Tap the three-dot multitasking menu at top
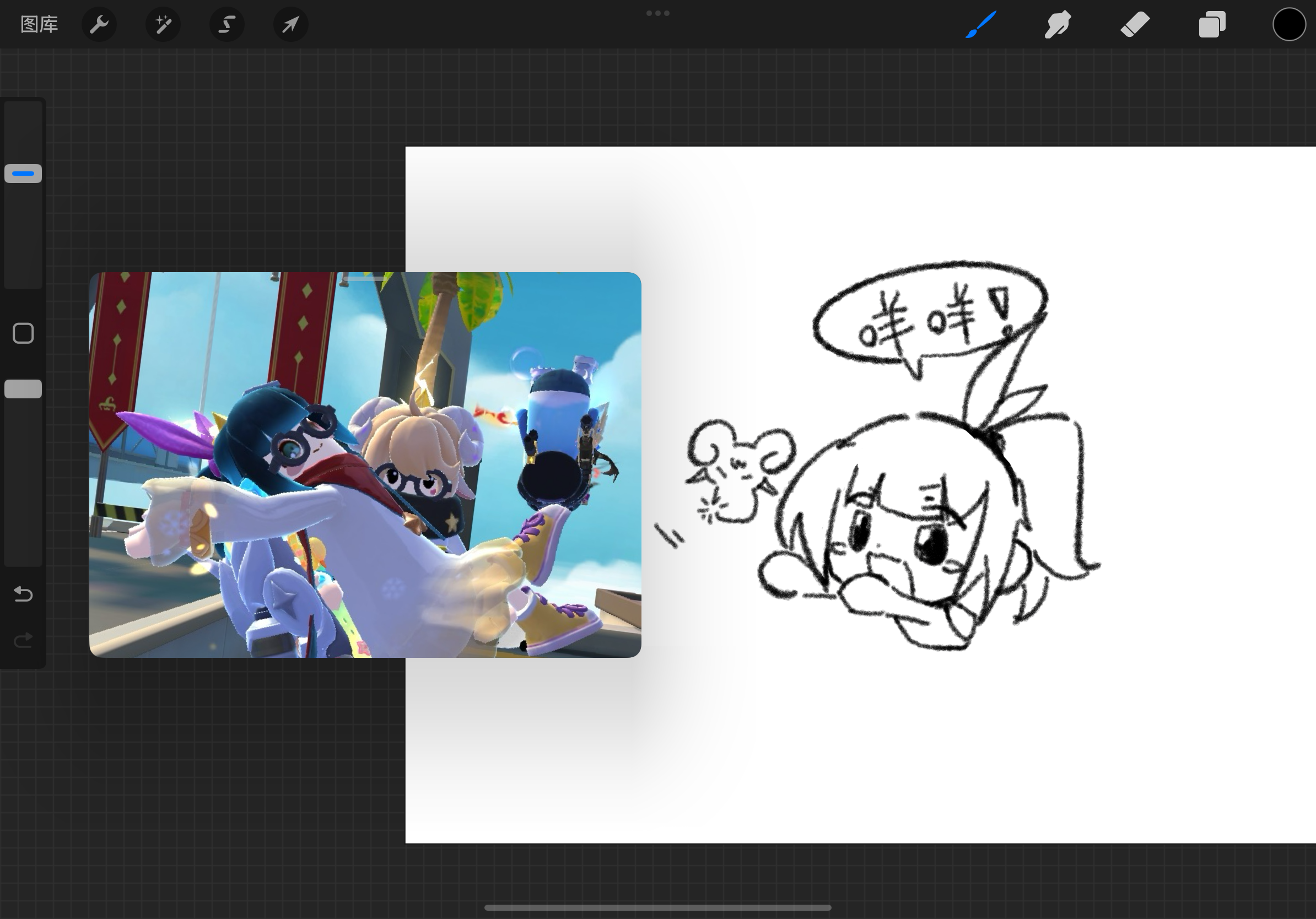Screen dimensions: 1316x919 [x=657, y=13]
